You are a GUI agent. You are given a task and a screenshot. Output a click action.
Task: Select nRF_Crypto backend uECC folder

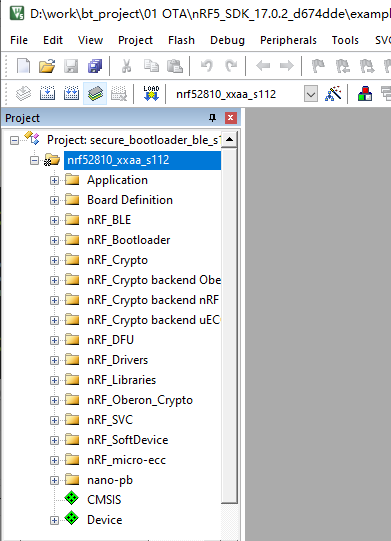[x=154, y=320]
